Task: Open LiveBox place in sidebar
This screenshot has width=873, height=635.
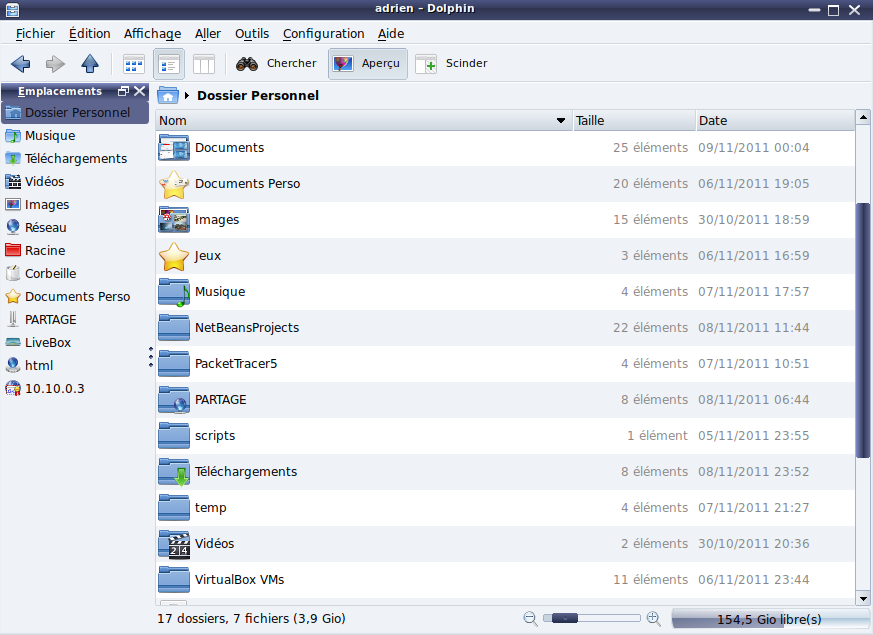Action: tap(75, 342)
